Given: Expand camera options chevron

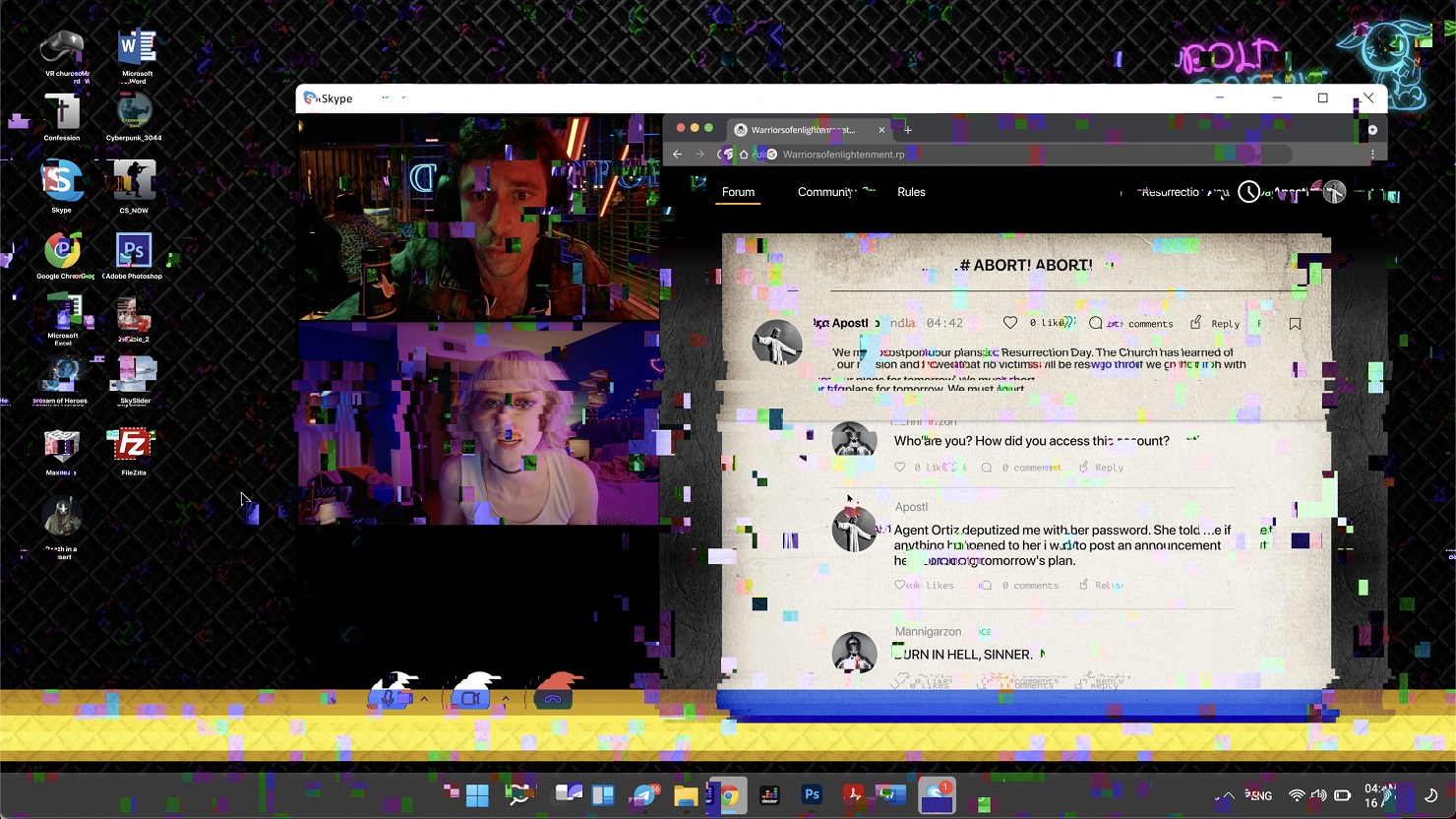Looking at the screenshot, I should pyautogui.click(x=506, y=699).
